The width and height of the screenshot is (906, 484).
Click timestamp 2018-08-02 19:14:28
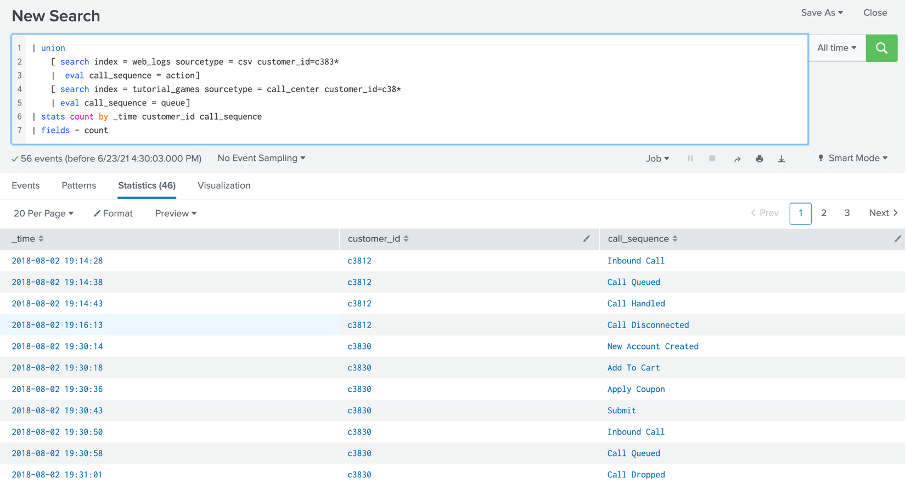[57, 260]
